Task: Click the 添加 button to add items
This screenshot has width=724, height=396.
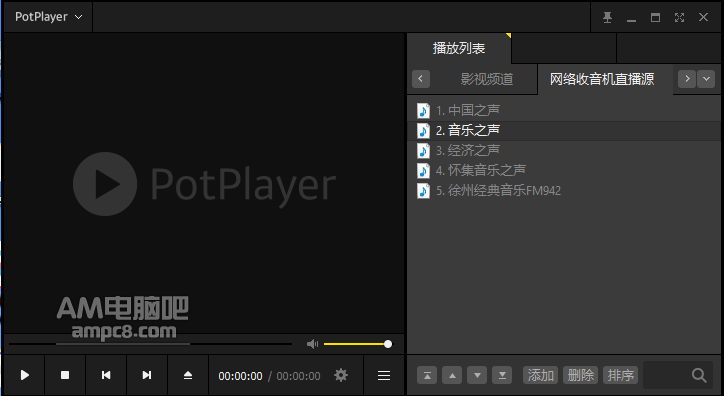Action: click(x=541, y=375)
